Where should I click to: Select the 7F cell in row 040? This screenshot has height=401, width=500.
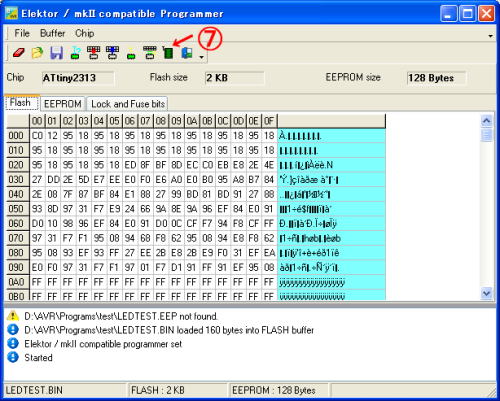[x=68, y=194]
